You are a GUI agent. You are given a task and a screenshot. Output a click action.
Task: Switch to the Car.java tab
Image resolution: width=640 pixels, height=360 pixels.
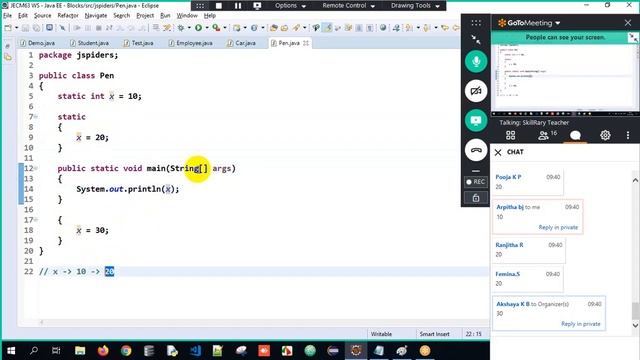pos(241,43)
